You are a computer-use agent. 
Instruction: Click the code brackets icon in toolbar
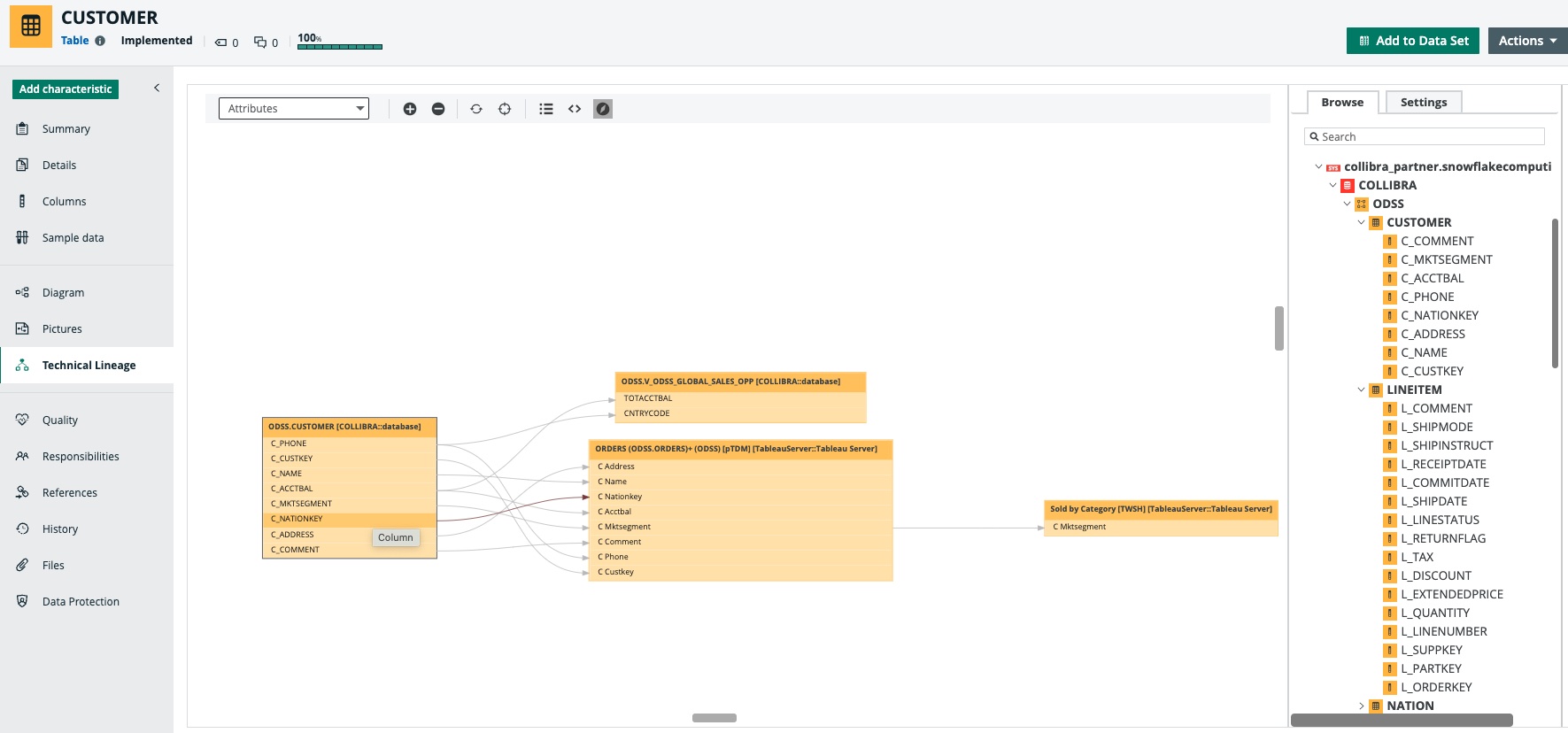tap(575, 109)
